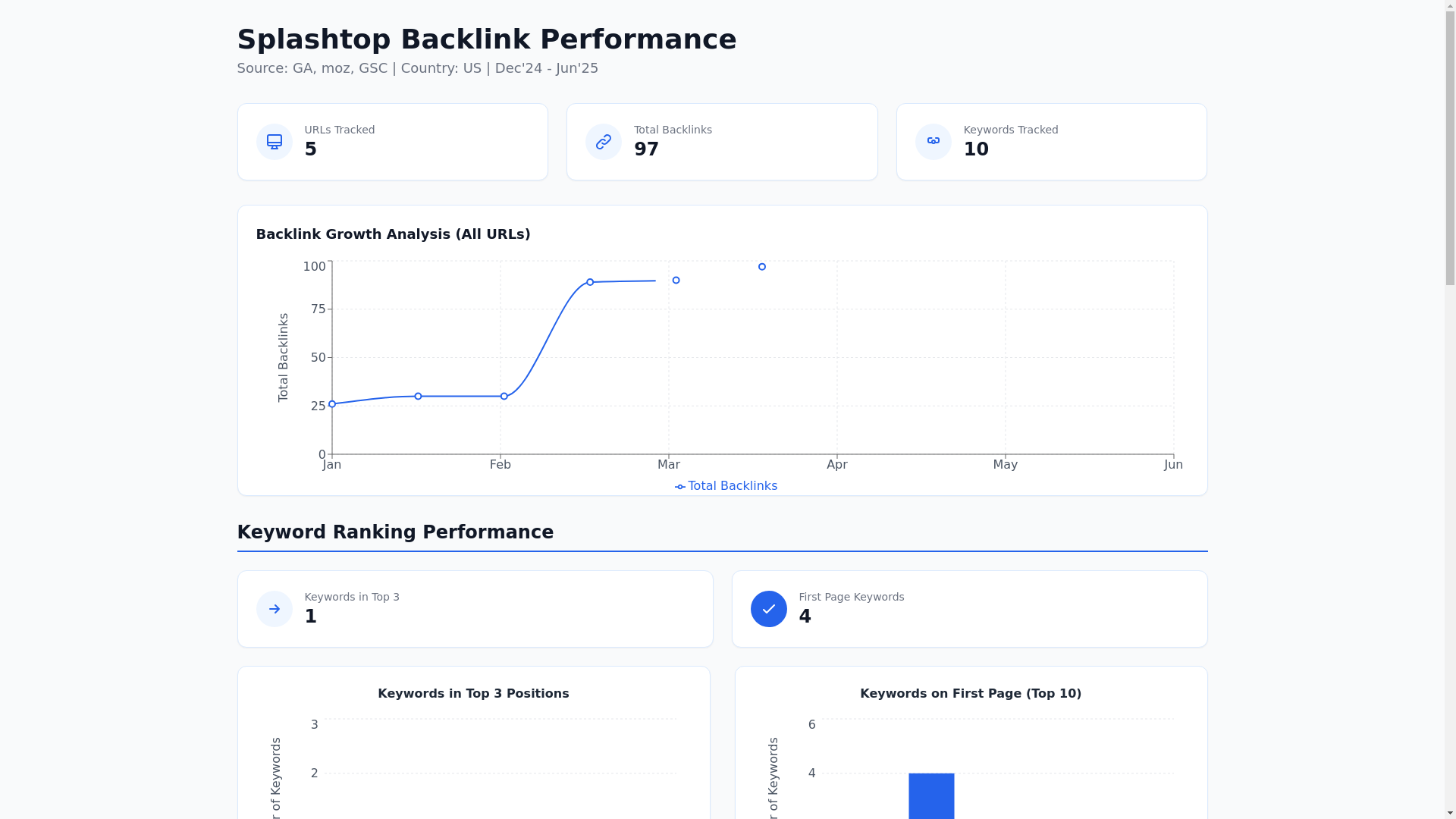Viewport: 1456px width, 819px height.
Task: Click the First Page Keywords value 4
Action: [x=805, y=617]
